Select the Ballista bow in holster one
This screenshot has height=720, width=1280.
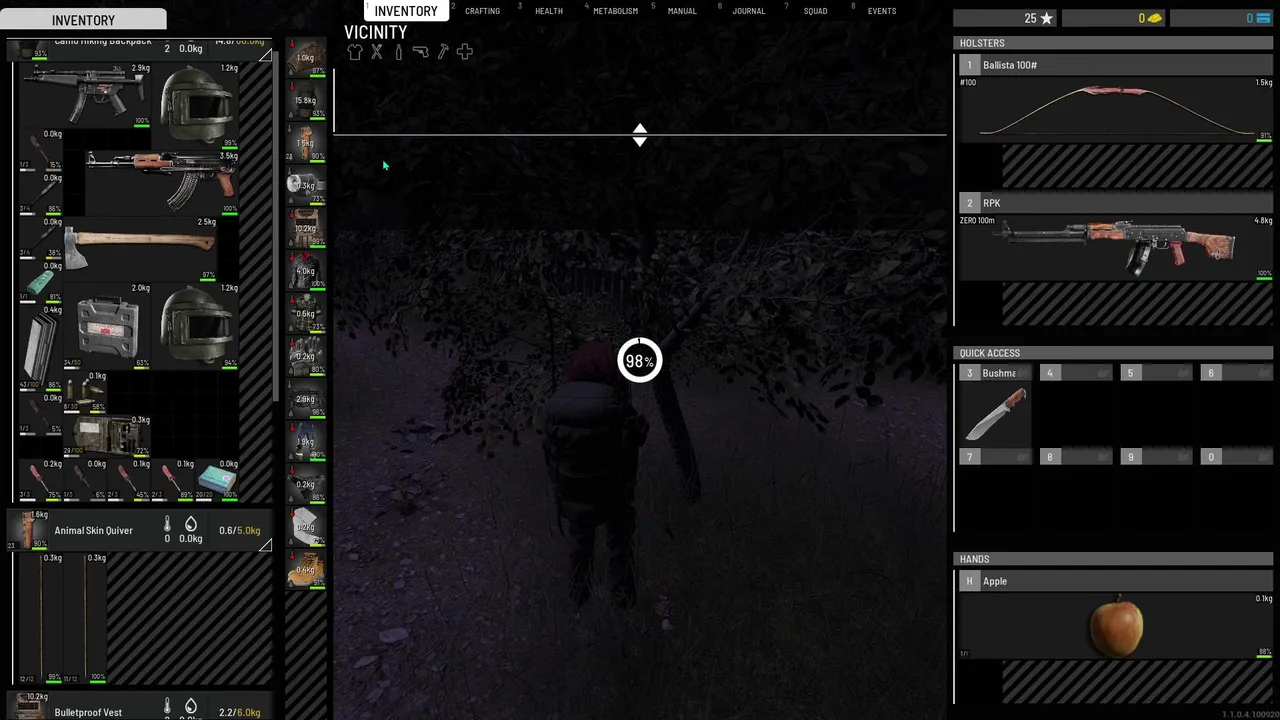(1116, 109)
